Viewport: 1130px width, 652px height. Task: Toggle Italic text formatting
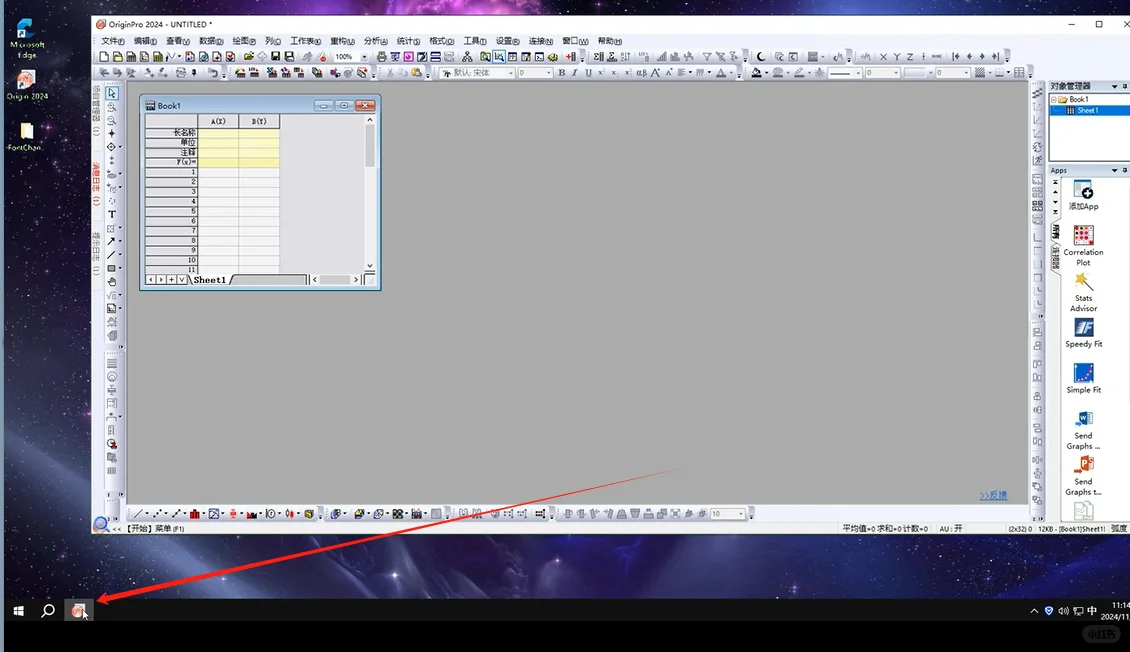coord(574,73)
